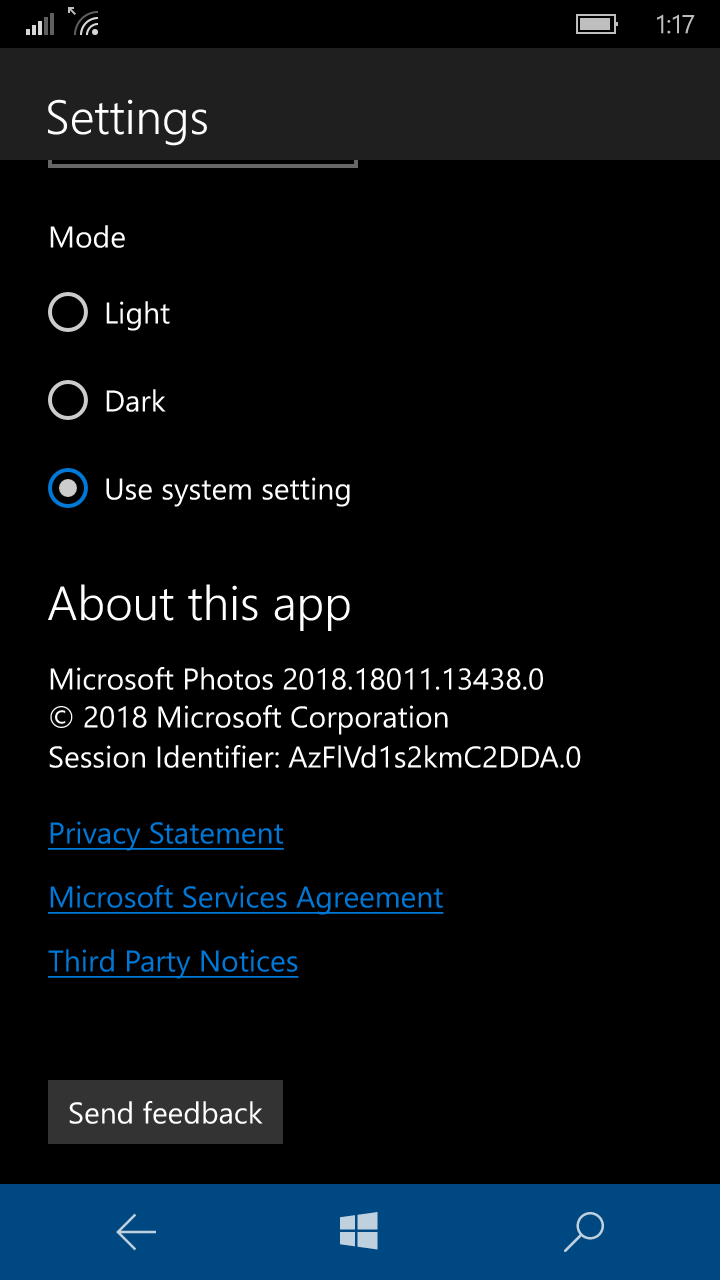Tap the search magnifier icon
This screenshot has height=1280, width=720.
(x=584, y=1232)
